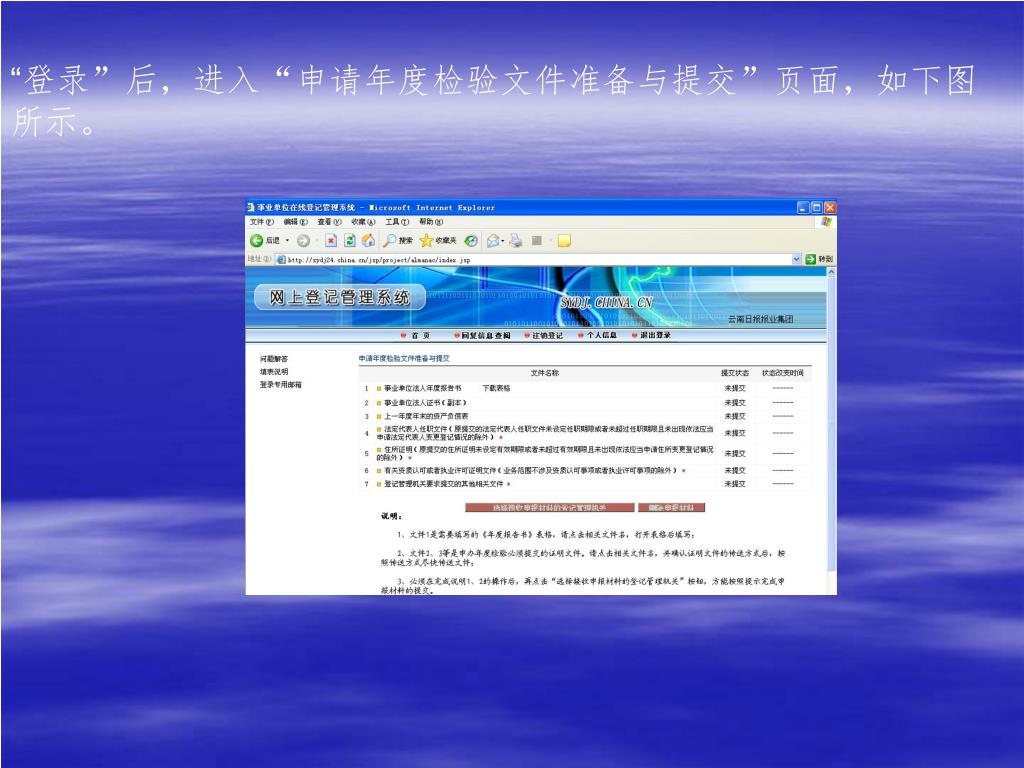Open the Mail icon dropdown arrow
This screenshot has width=1024, height=768.
(x=503, y=241)
